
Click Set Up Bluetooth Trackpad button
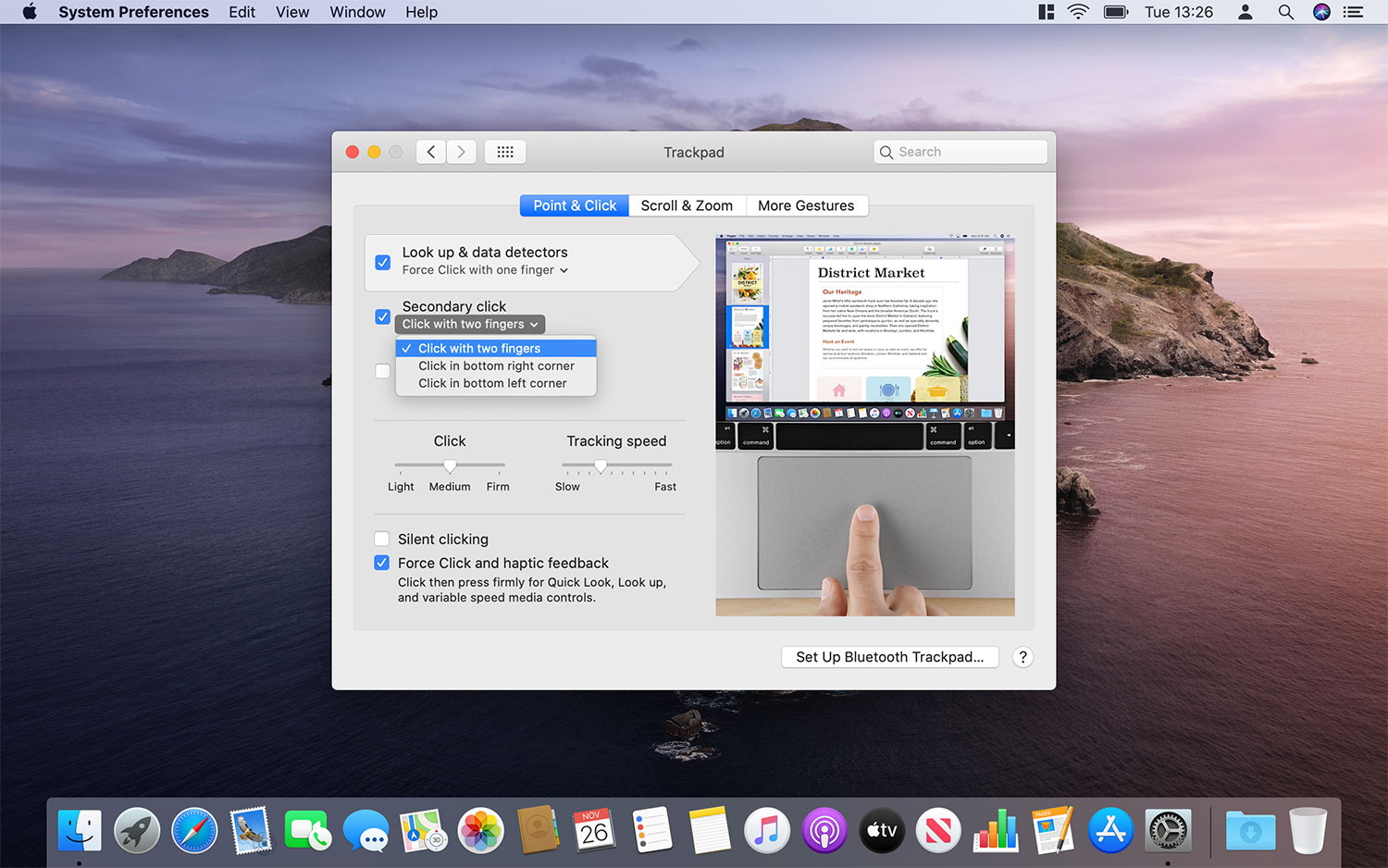tap(889, 657)
